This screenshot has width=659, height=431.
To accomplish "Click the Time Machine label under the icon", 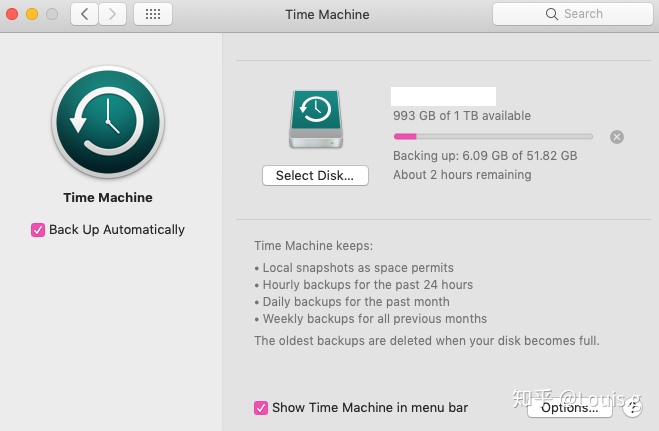I will [x=108, y=197].
